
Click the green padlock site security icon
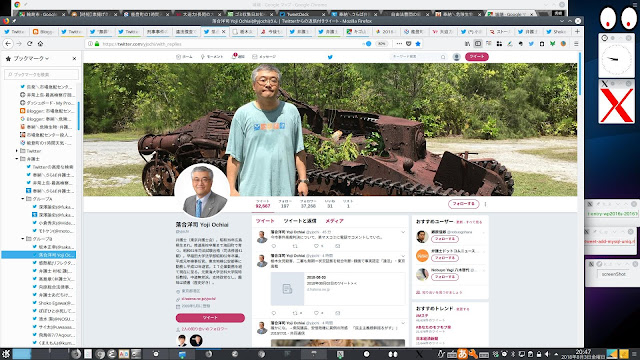click(x=97, y=44)
